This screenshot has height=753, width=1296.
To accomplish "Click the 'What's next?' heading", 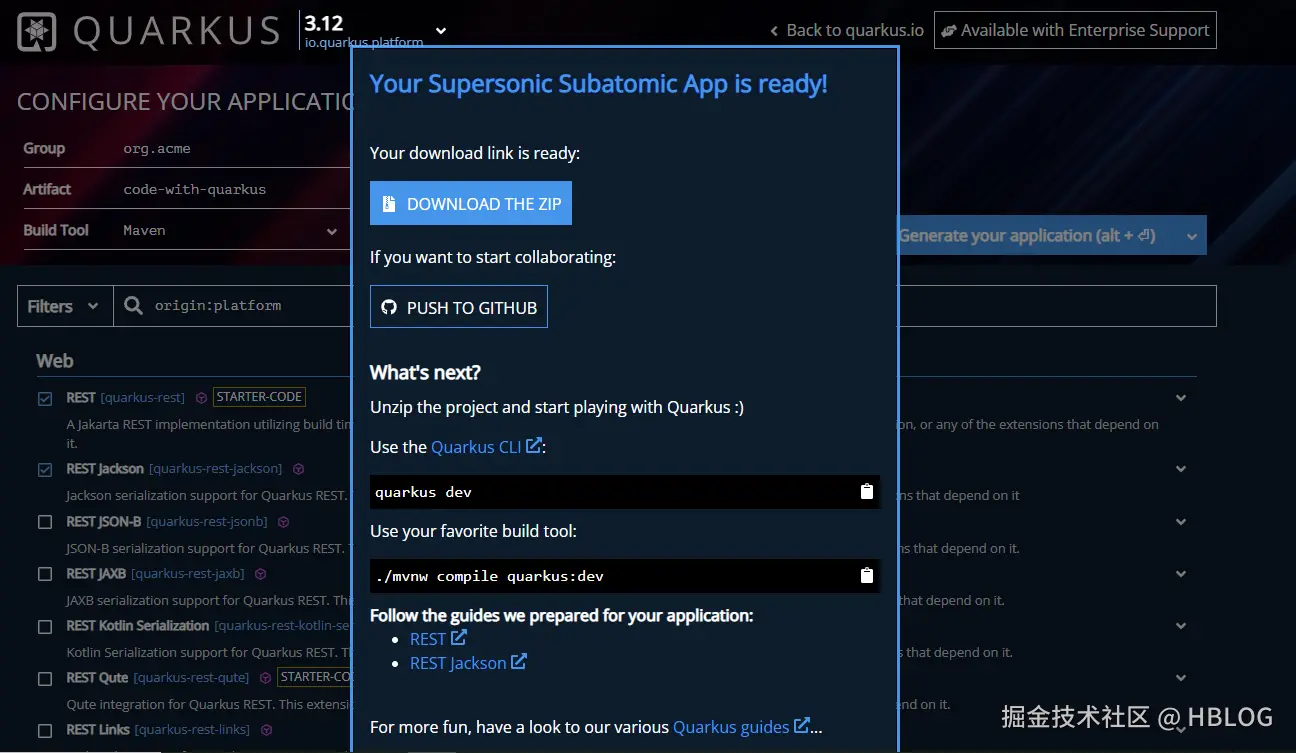I will [425, 373].
